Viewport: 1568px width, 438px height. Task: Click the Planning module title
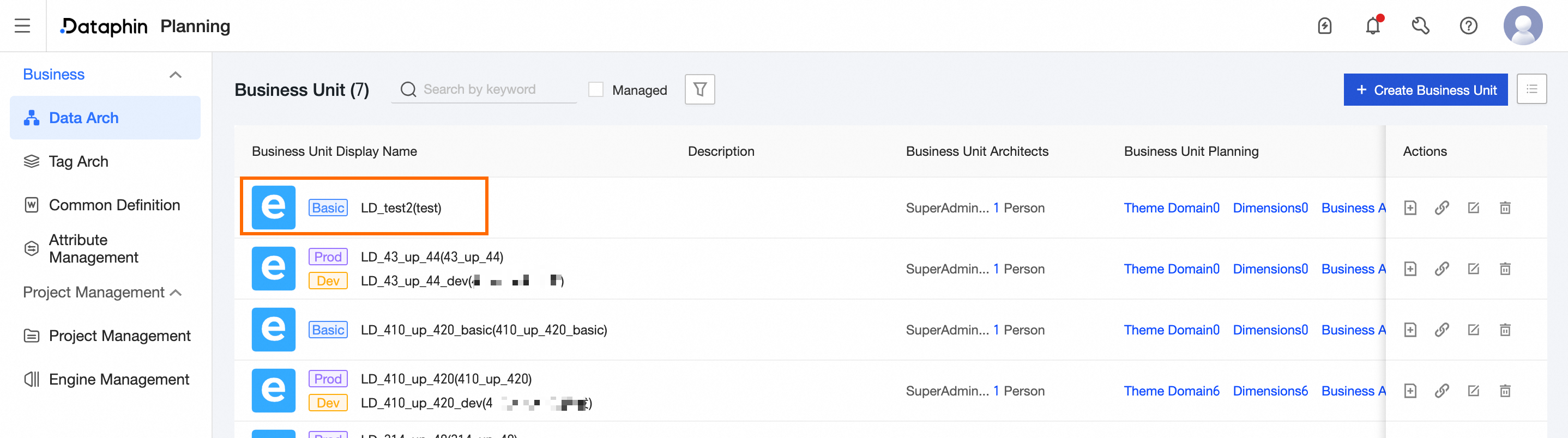195,26
